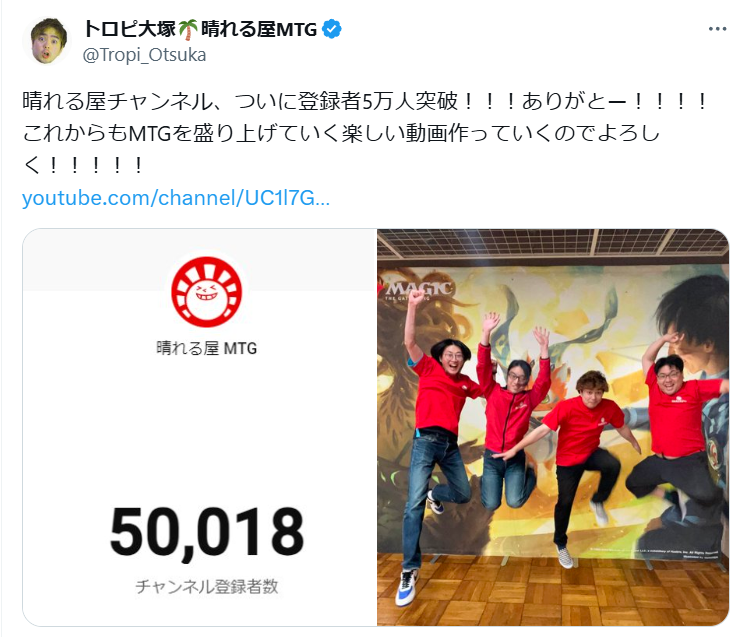This screenshot has height=637, width=747.
Task: Open the three-dot more options menu
Action: tap(717, 29)
